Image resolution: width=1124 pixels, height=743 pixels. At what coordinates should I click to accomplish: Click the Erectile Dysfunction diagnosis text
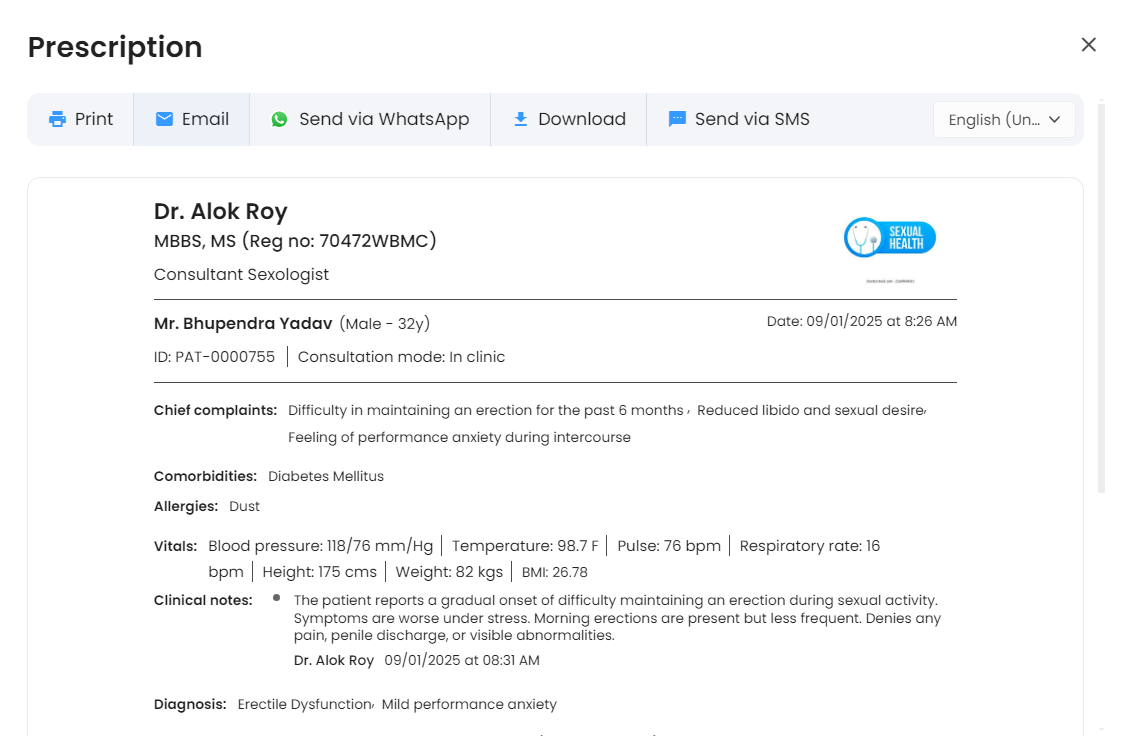click(304, 704)
